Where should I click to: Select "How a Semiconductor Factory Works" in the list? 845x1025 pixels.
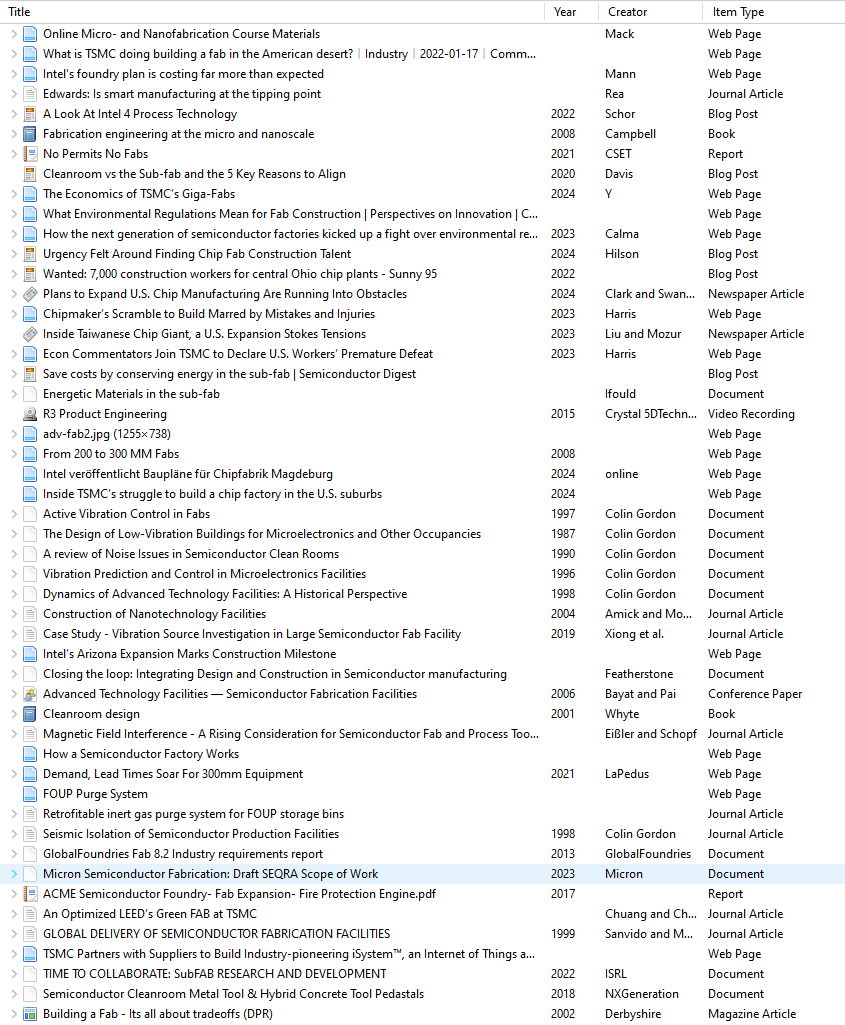coord(140,753)
